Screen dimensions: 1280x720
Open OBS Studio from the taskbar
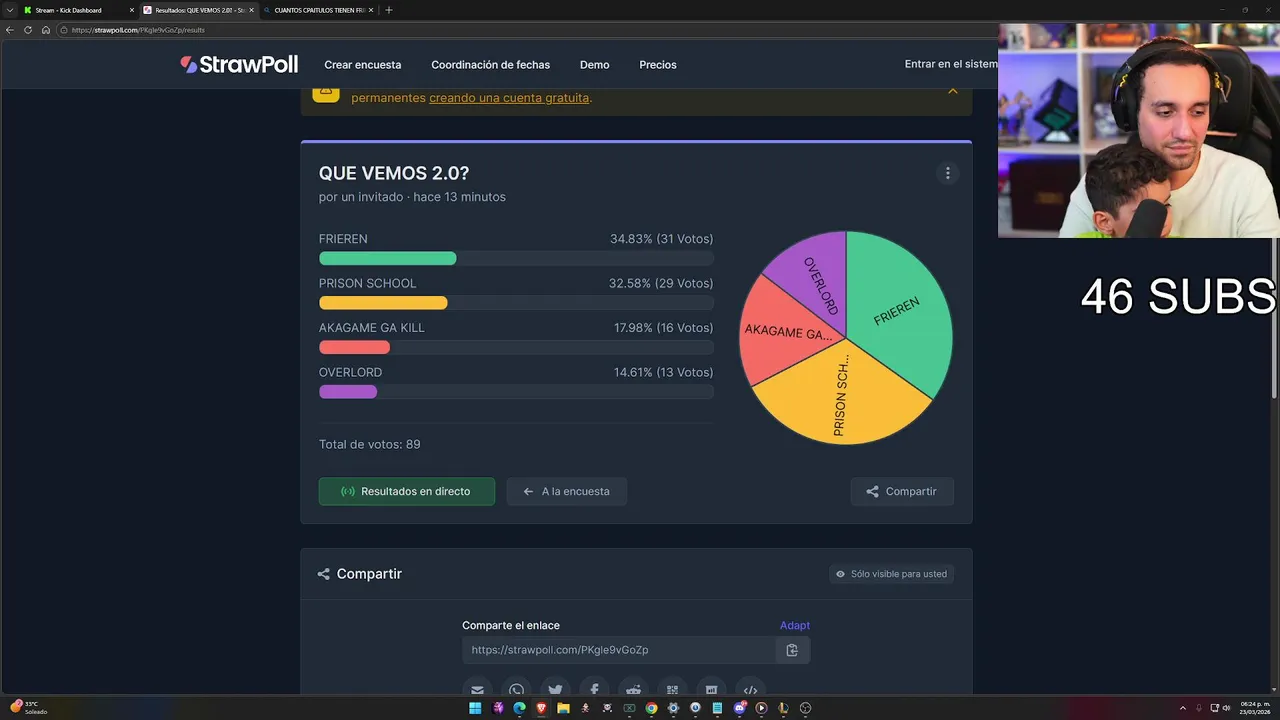pos(805,708)
